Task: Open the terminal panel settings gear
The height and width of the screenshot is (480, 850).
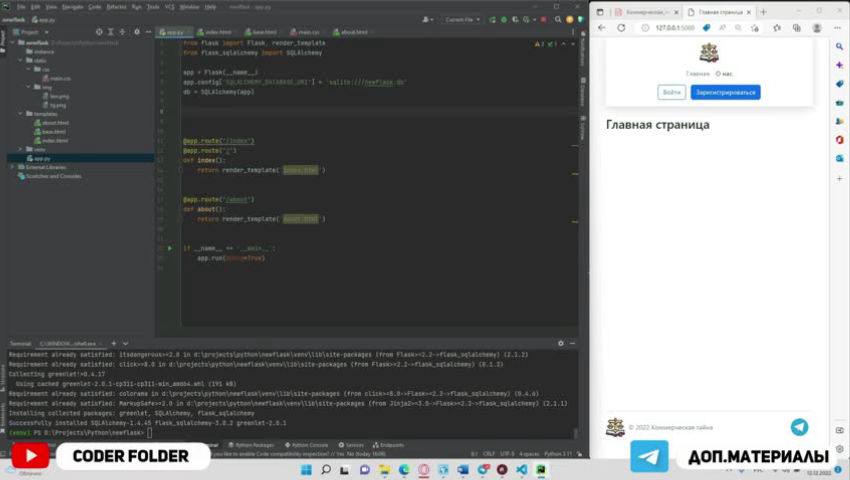Action: coord(561,343)
